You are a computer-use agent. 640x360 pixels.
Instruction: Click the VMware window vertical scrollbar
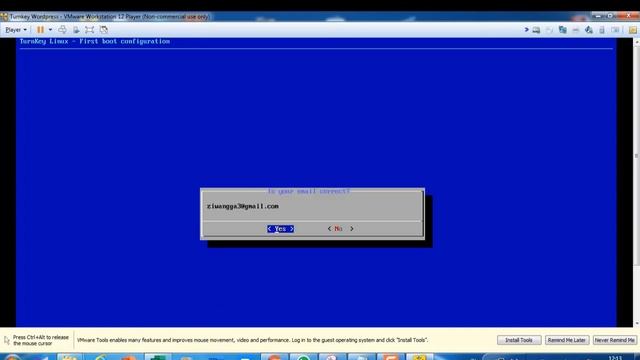pyautogui.click(x=636, y=182)
